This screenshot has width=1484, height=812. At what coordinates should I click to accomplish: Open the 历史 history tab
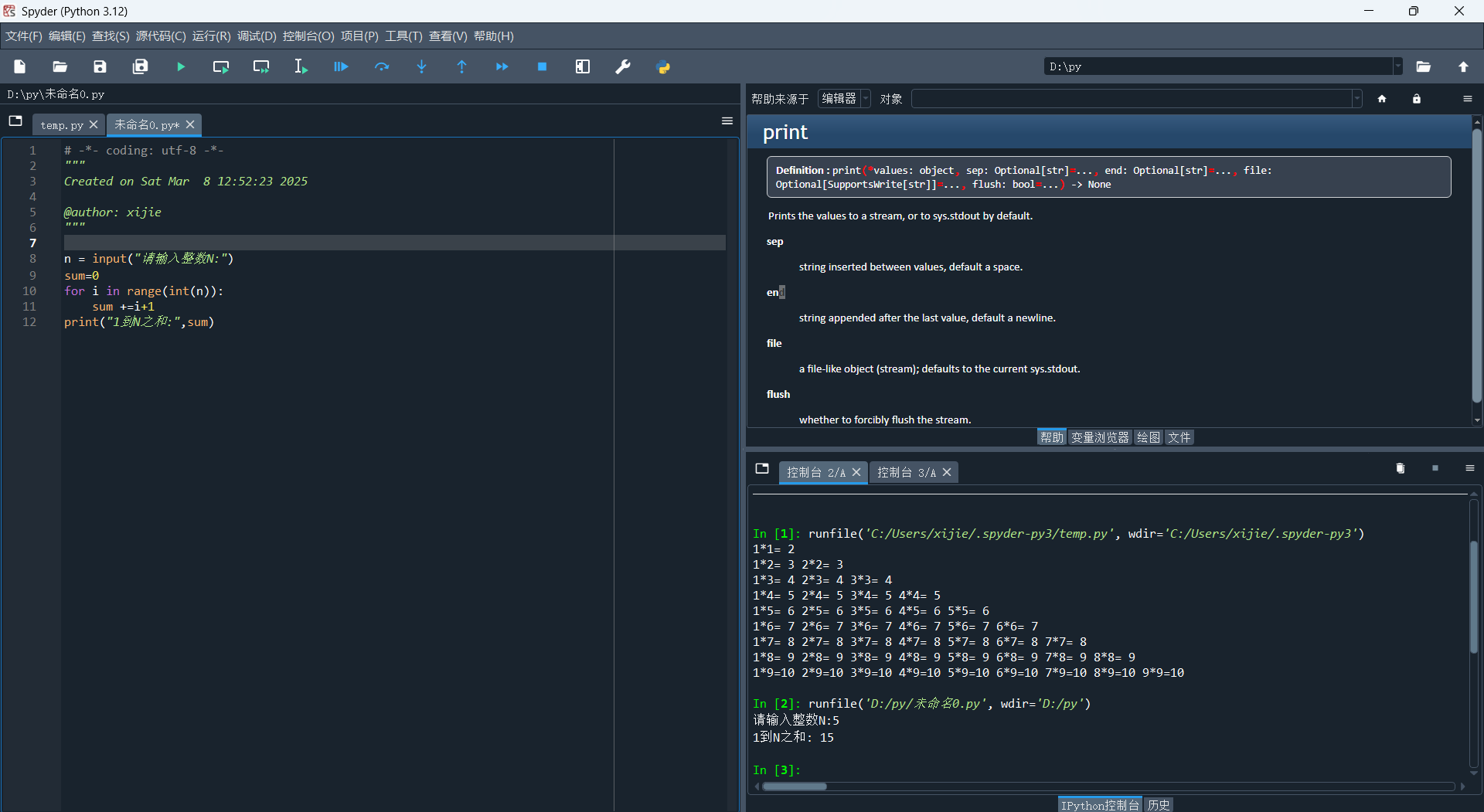coord(1158,805)
